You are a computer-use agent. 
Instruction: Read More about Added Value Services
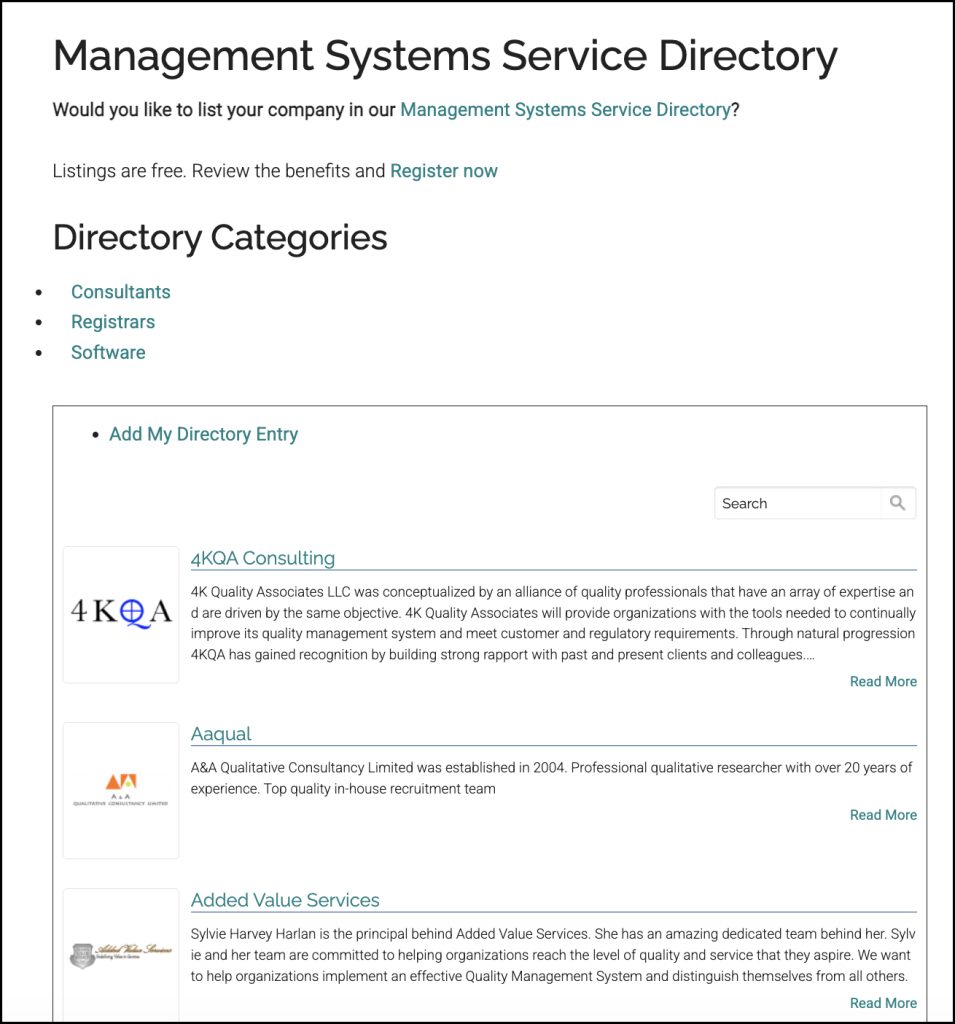[882, 1003]
